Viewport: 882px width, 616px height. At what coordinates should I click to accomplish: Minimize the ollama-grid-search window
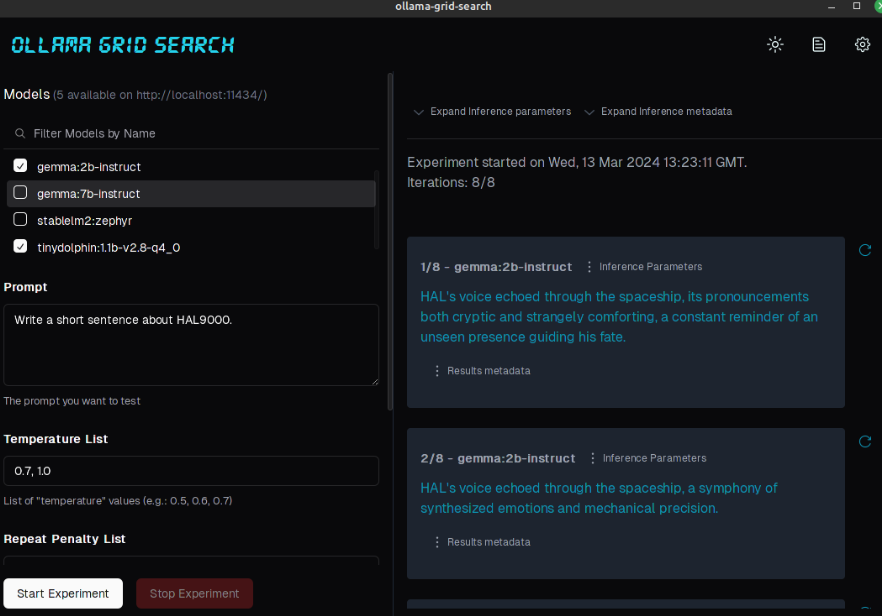(831, 6)
